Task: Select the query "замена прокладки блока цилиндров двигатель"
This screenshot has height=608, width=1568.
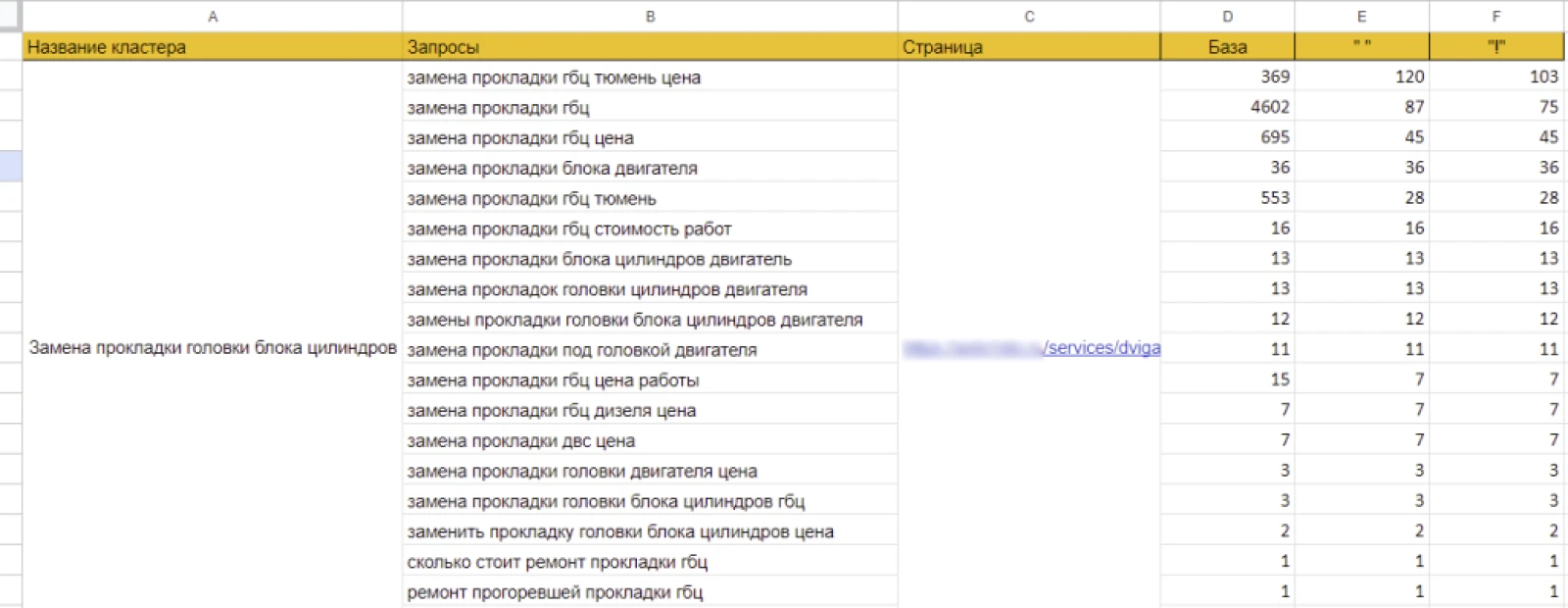Action: 650,259
